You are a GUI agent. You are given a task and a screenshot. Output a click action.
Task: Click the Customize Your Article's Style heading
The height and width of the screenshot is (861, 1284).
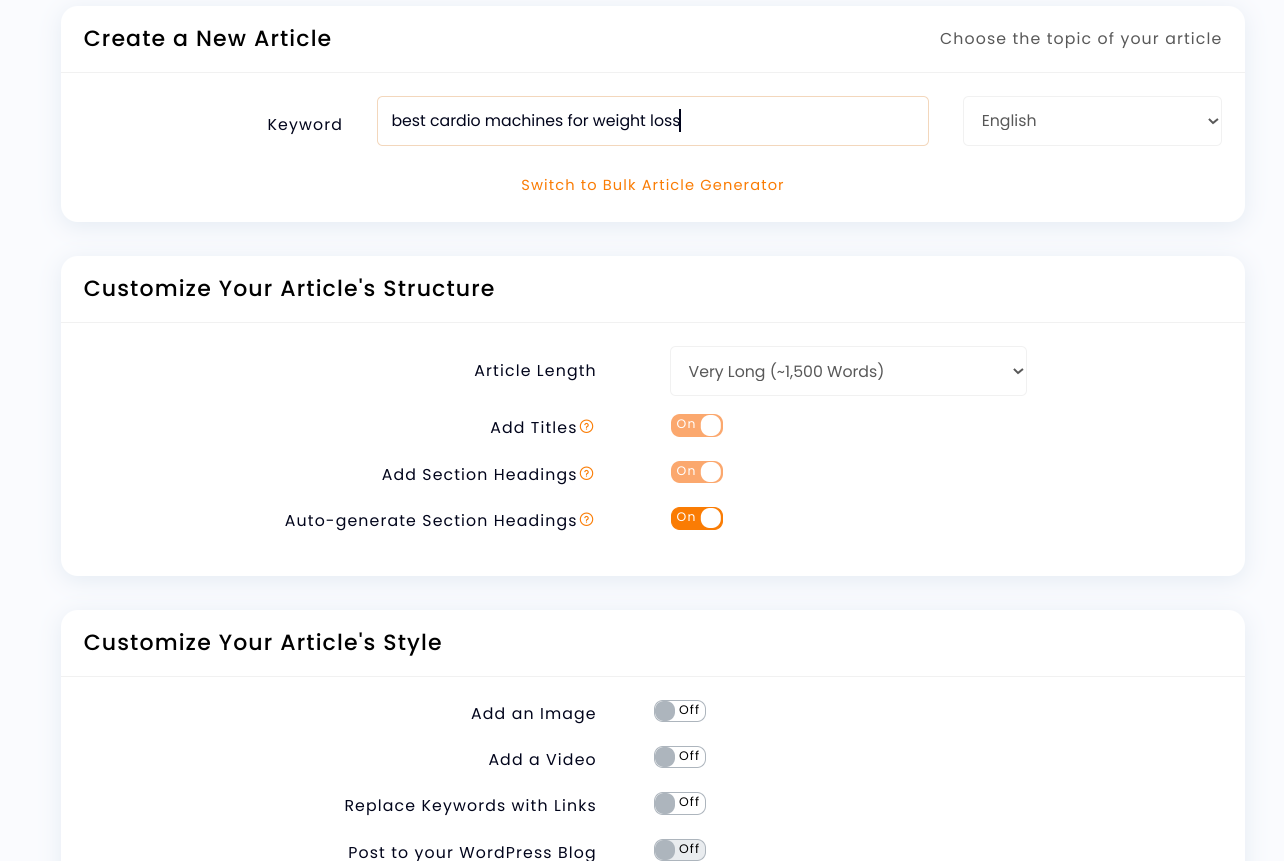[x=262, y=643]
